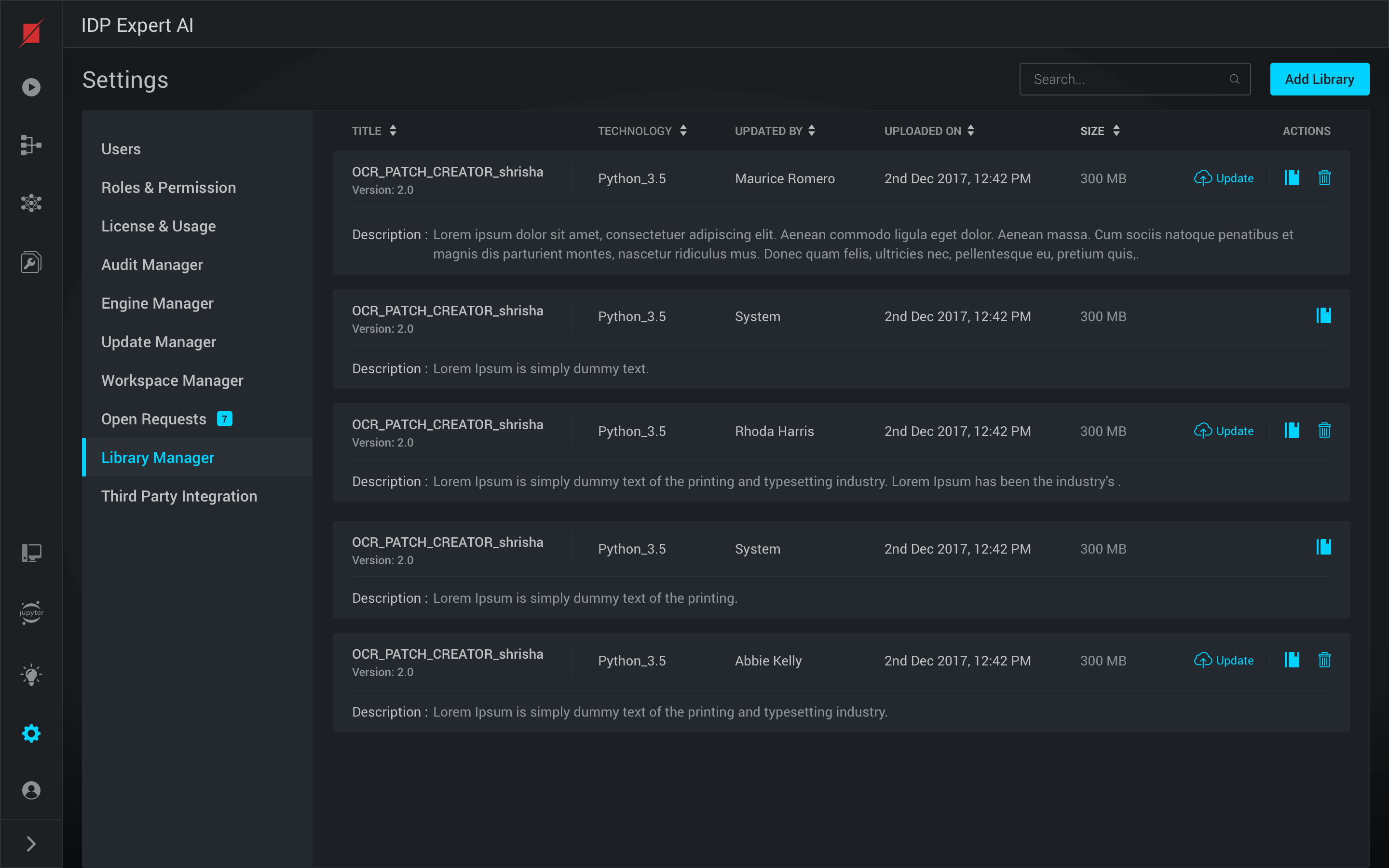Open the Jupyter notebook sidebar icon

coord(31,612)
